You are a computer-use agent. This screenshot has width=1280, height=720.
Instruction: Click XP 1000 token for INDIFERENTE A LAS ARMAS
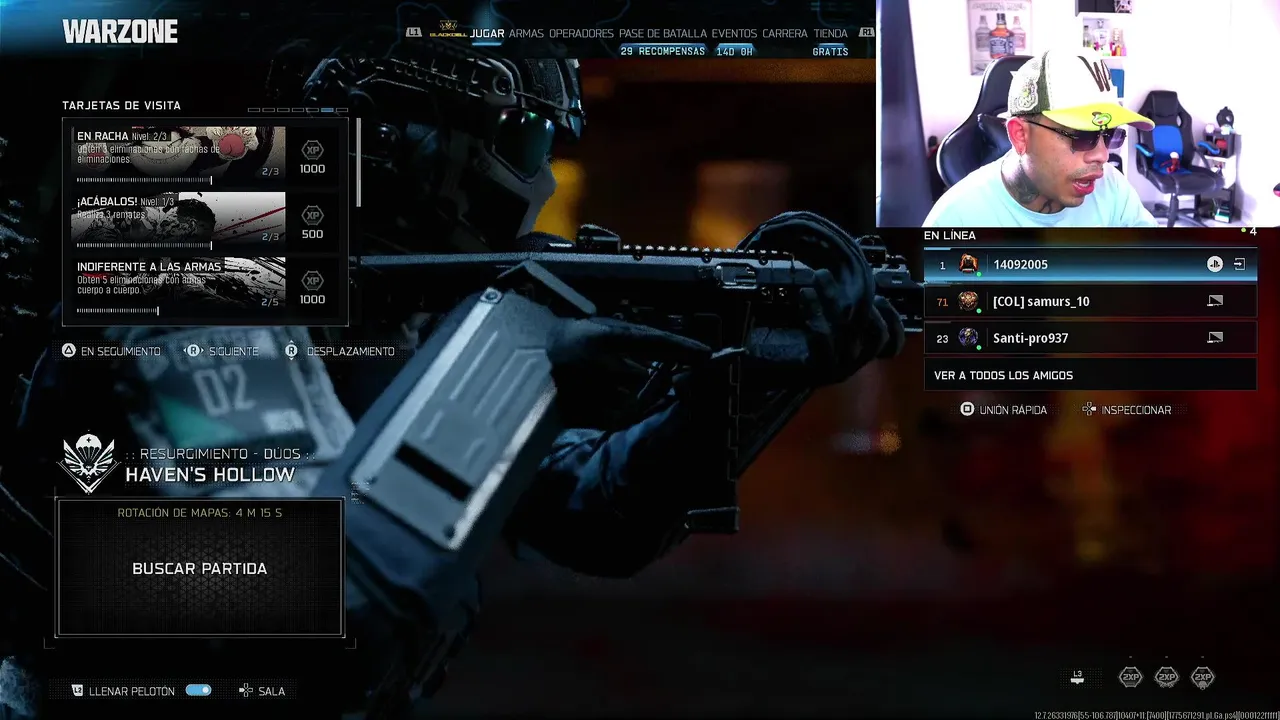click(313, 287)
